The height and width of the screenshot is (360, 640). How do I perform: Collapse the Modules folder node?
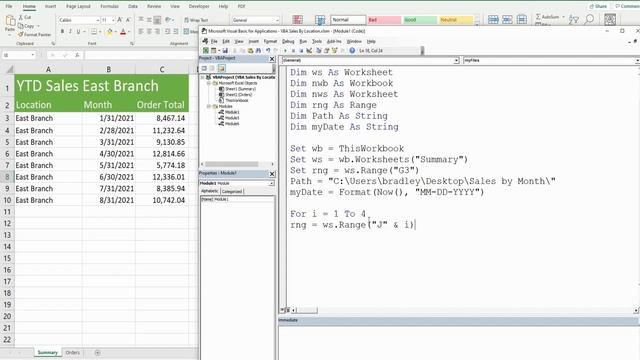(x=209, y=106)
